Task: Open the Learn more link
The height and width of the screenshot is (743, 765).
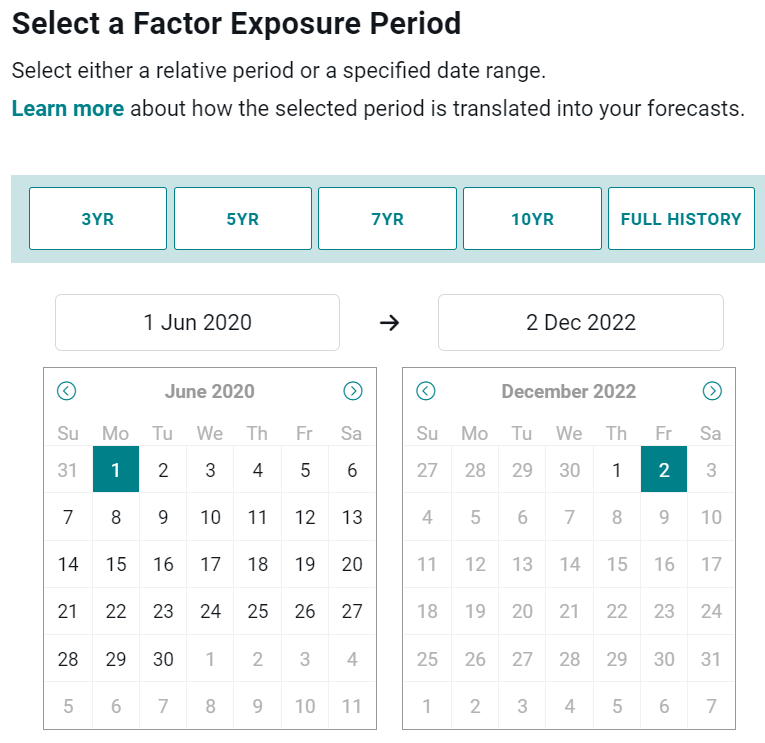Action: coord(68,109)
